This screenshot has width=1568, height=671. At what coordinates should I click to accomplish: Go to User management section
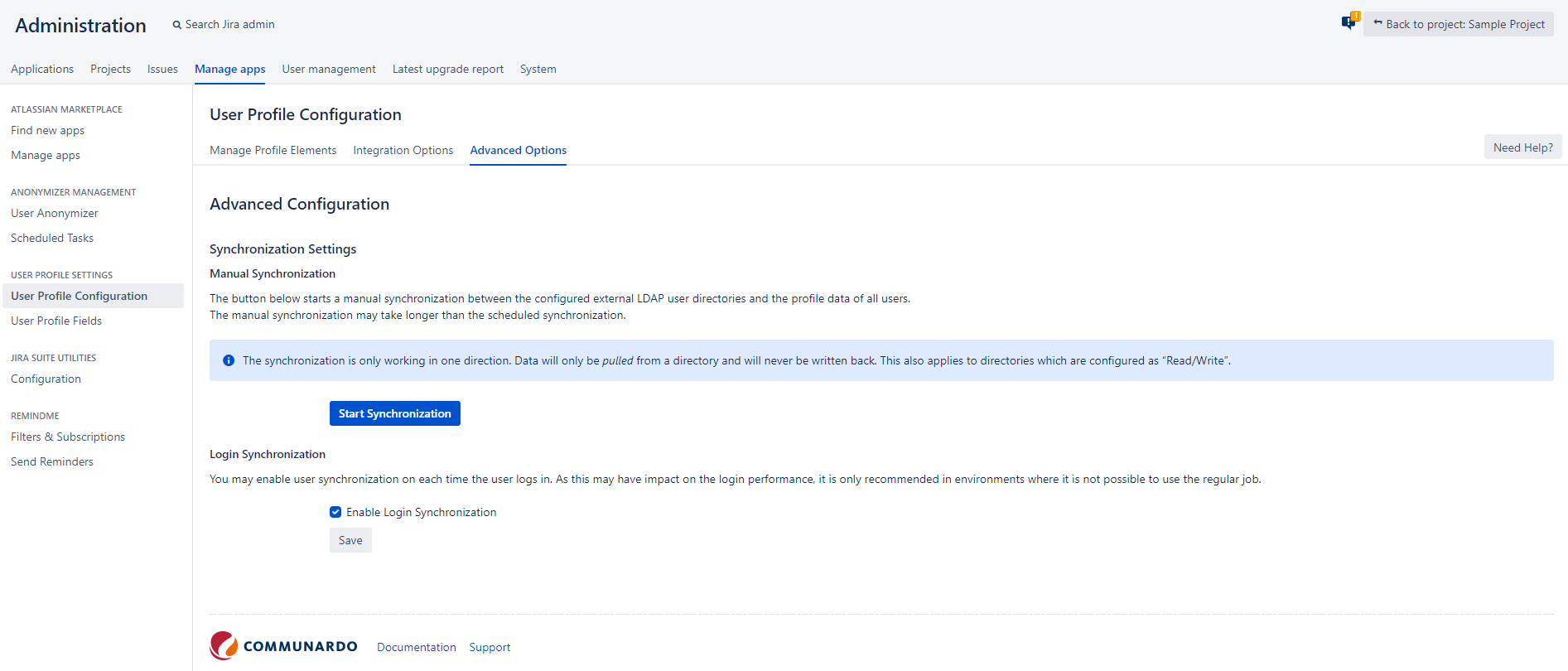point(328,69)
